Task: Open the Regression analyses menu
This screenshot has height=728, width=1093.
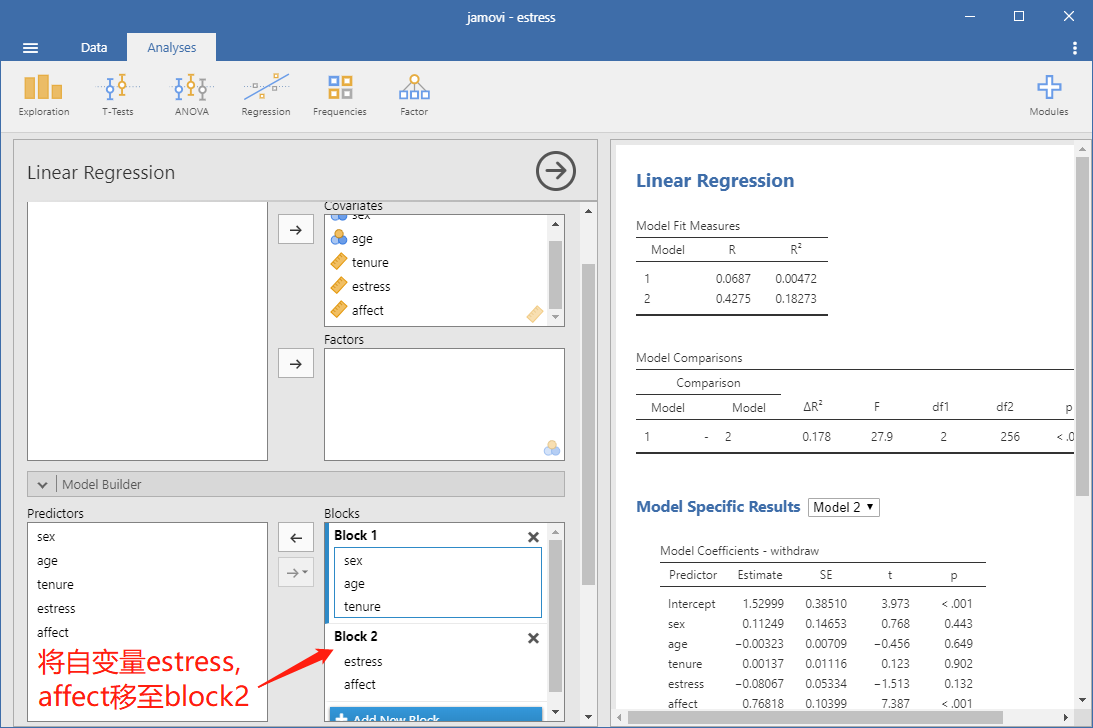Action: [266, 96]
